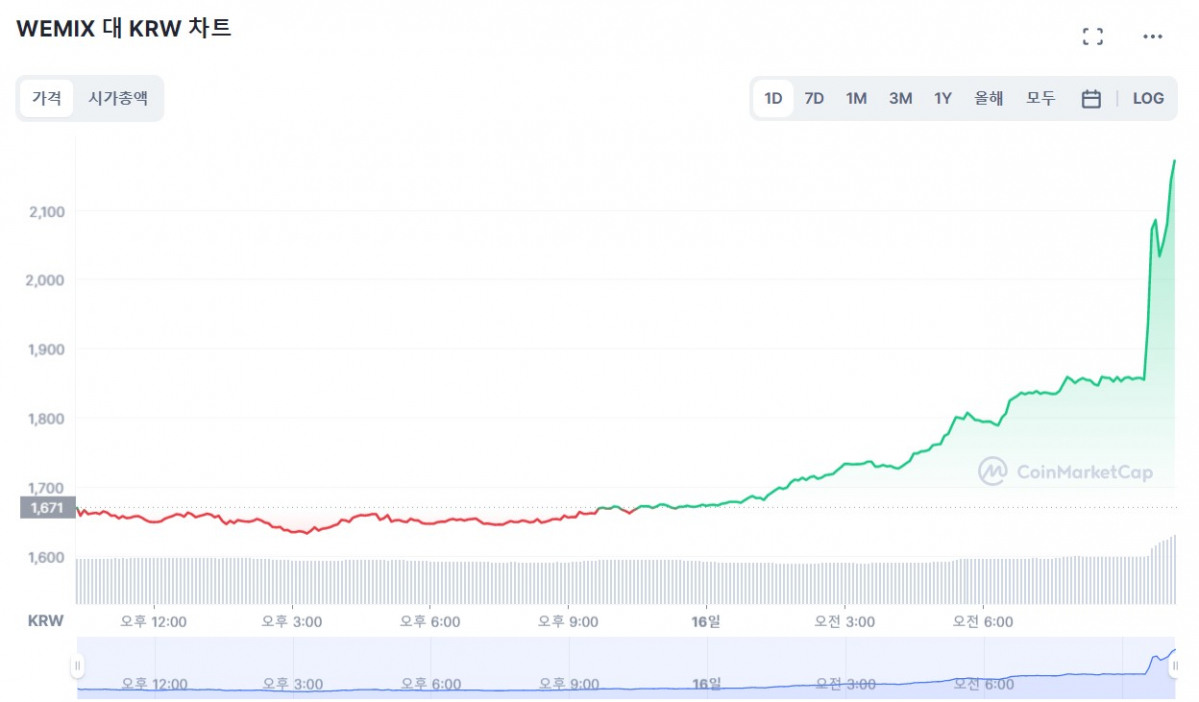Click the price peak at chart's right edge
The width and height of the screenshot is (1199, 702).
pos(1174,161)
